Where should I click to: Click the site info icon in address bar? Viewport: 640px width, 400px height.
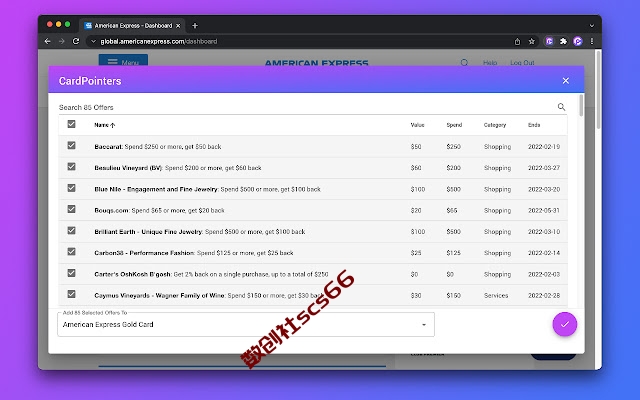point(93,41)
